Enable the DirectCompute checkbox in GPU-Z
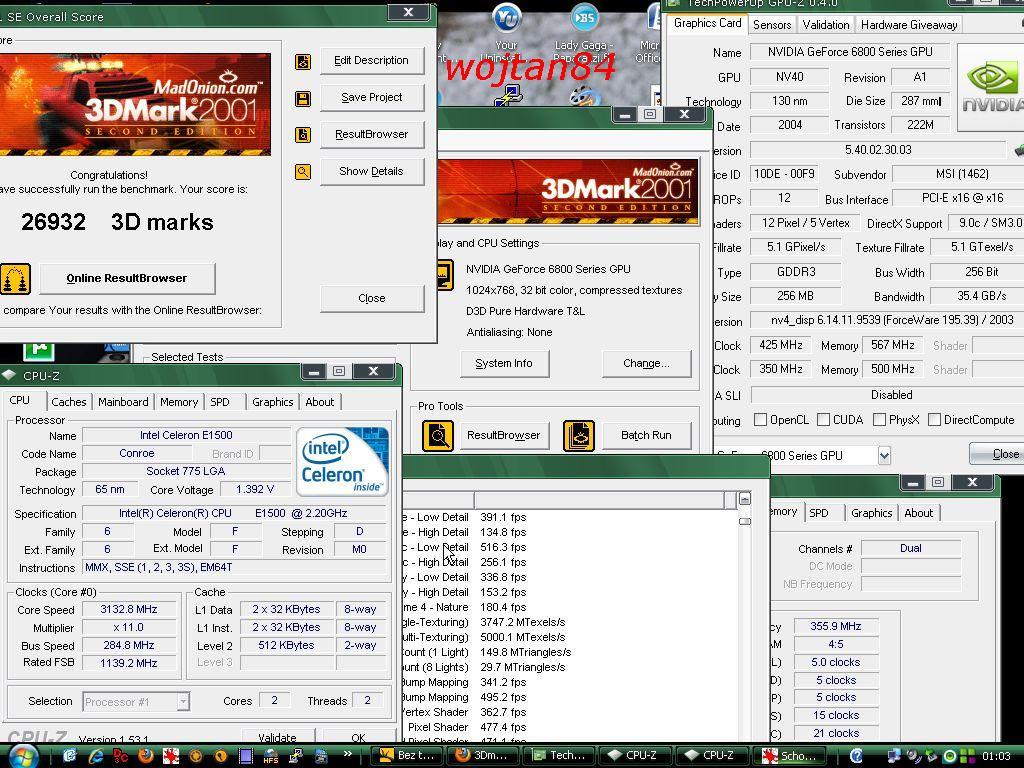Screen dimensions: 1024x768 pyautogui.click(x=935, y=420)
